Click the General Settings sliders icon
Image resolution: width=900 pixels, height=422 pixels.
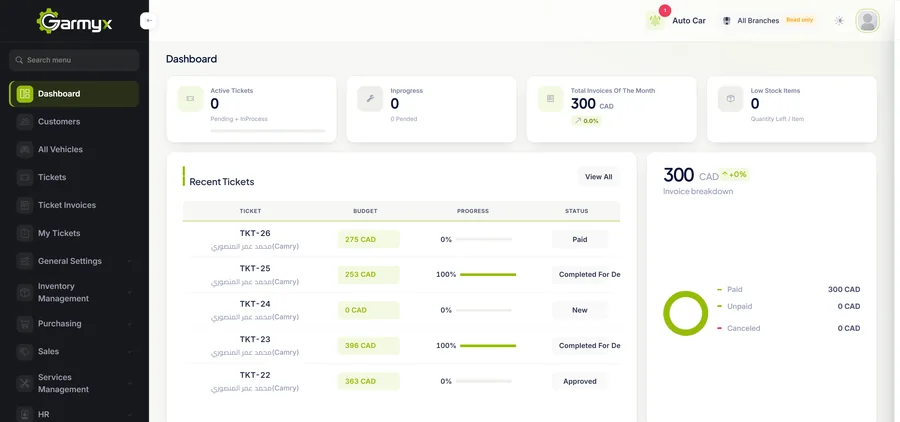pos(25,261)
